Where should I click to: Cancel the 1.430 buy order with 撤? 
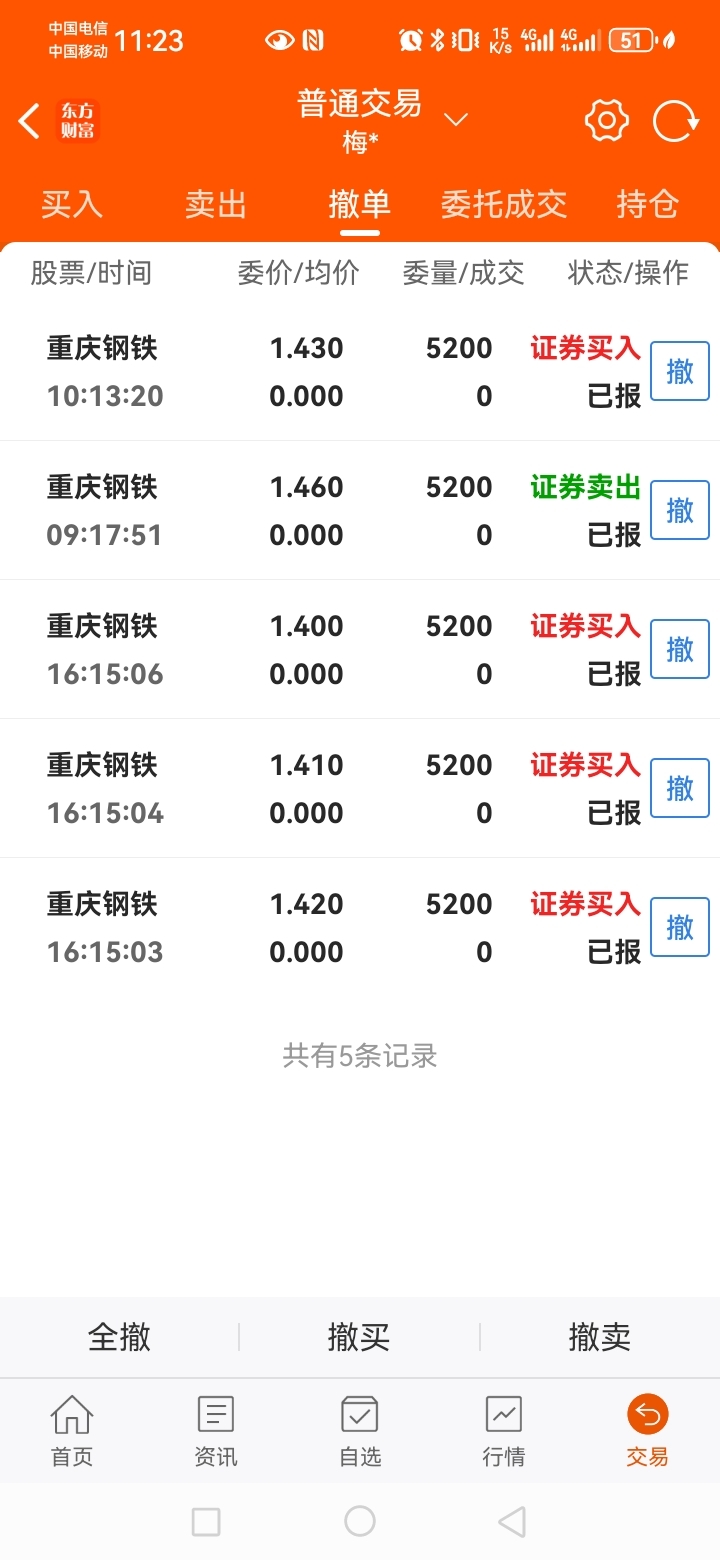tap(680, 371)
